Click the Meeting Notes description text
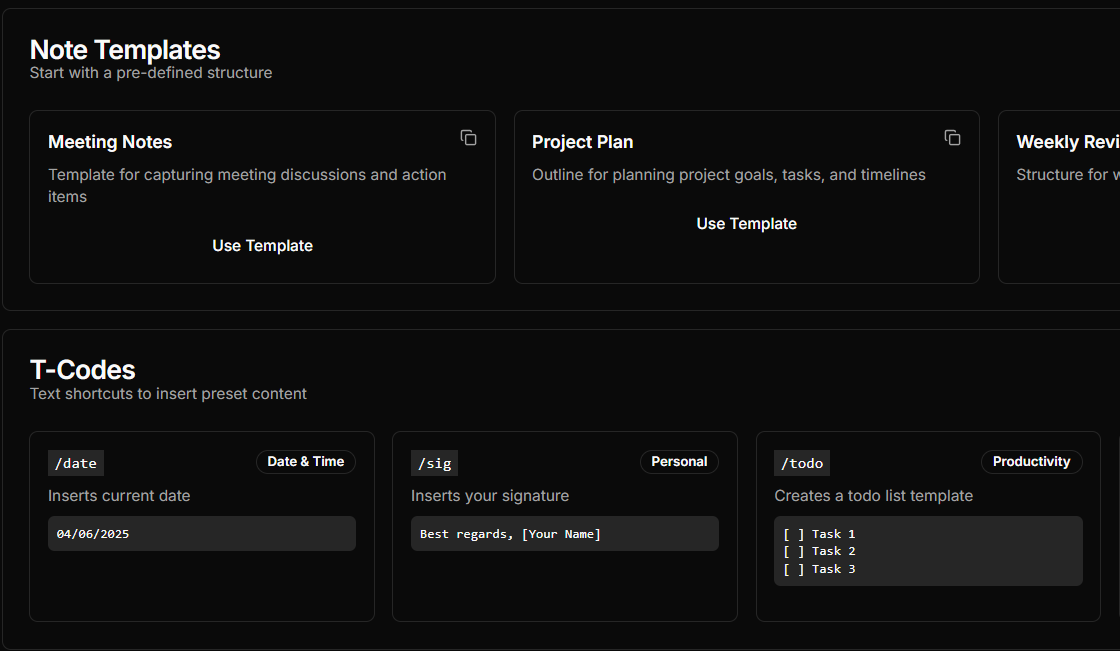 point(247,185)
